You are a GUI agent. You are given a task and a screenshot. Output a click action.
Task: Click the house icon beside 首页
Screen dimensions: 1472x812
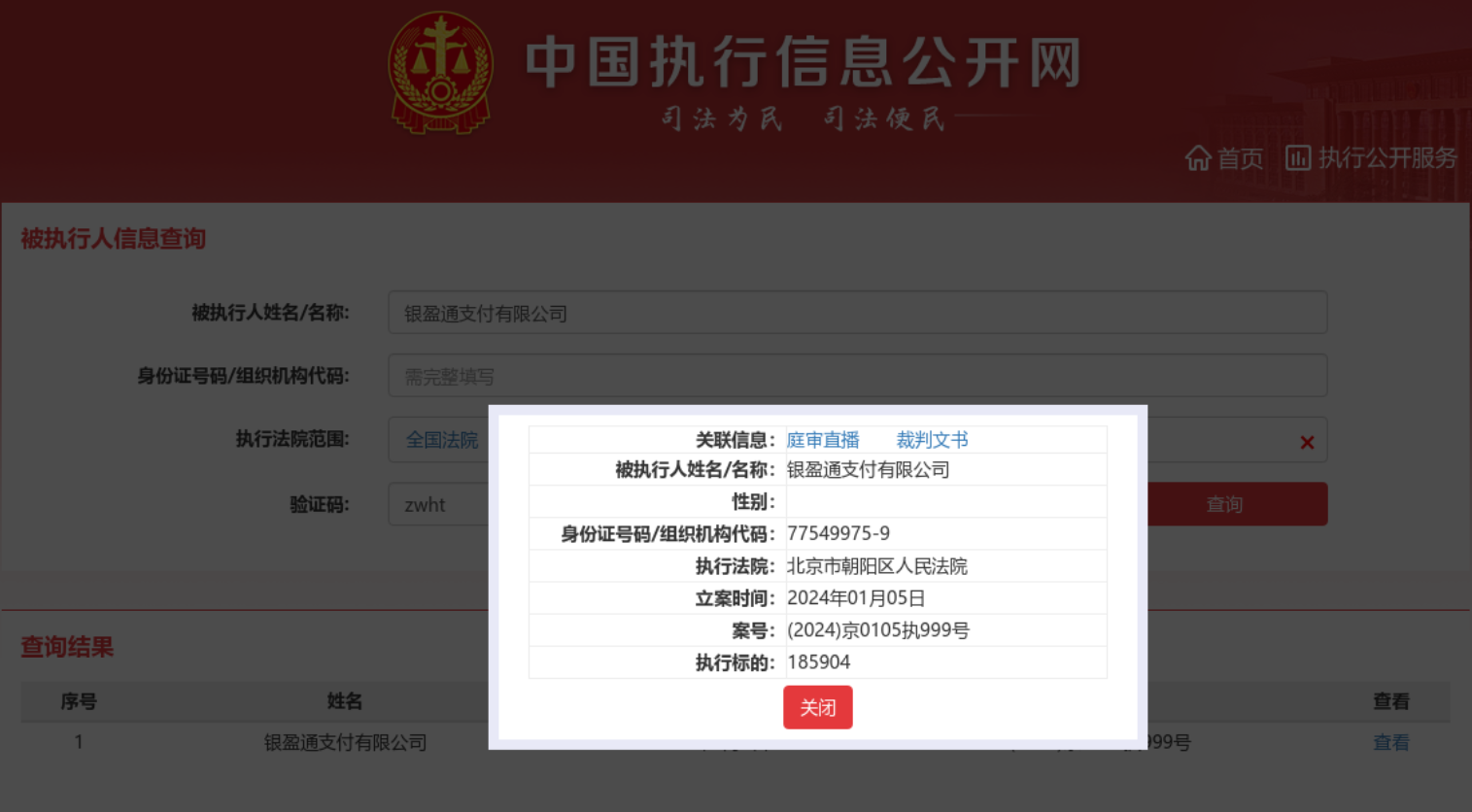click(x=1198, y=157)
